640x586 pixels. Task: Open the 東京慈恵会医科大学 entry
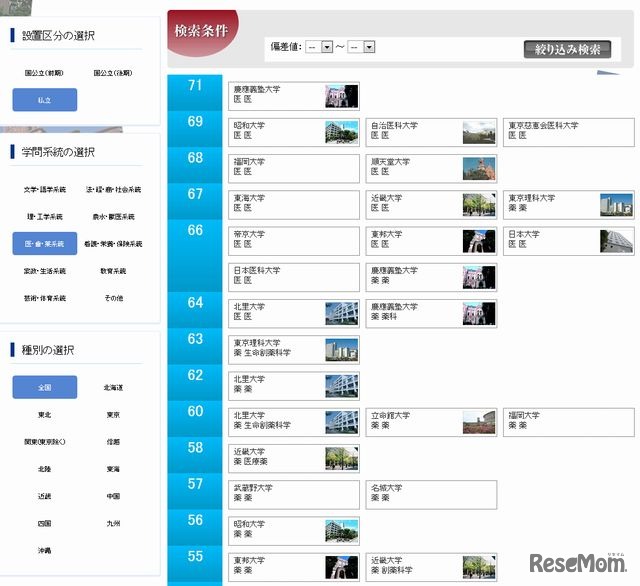click(x=568, y=132)
